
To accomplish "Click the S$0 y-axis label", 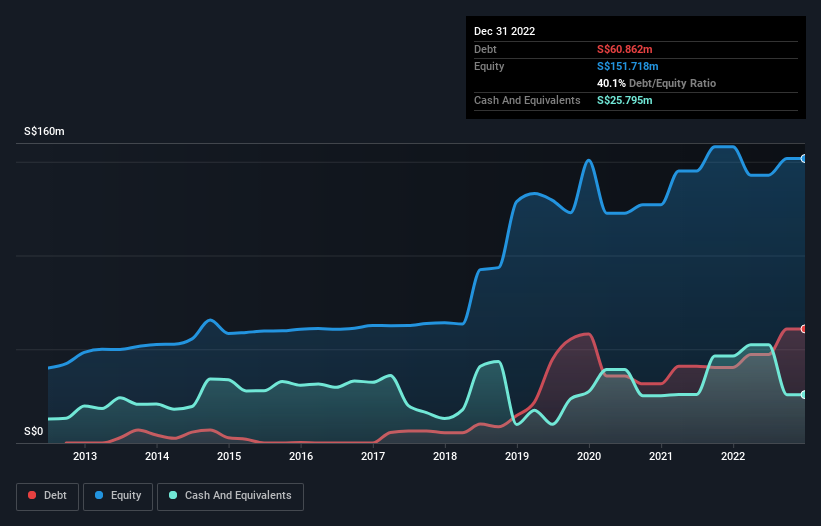I will pos(34,431).
